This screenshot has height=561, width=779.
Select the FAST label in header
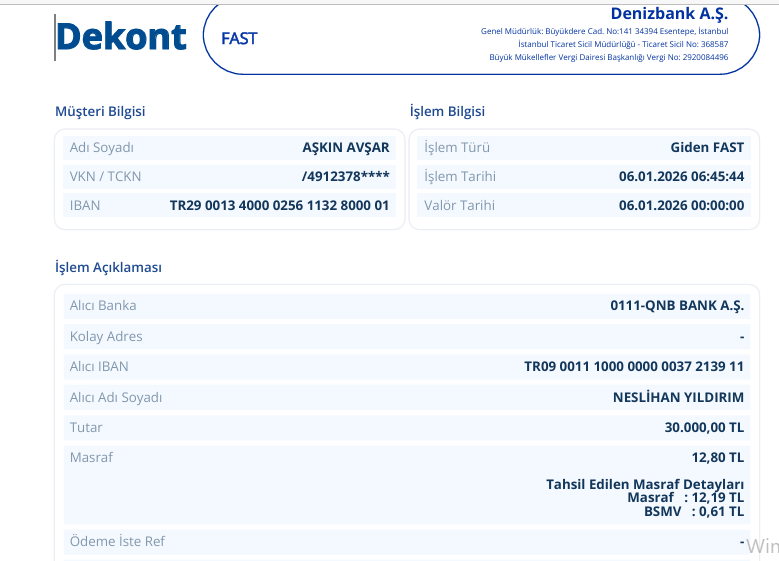pyautogui.click(x=239, y=38)
